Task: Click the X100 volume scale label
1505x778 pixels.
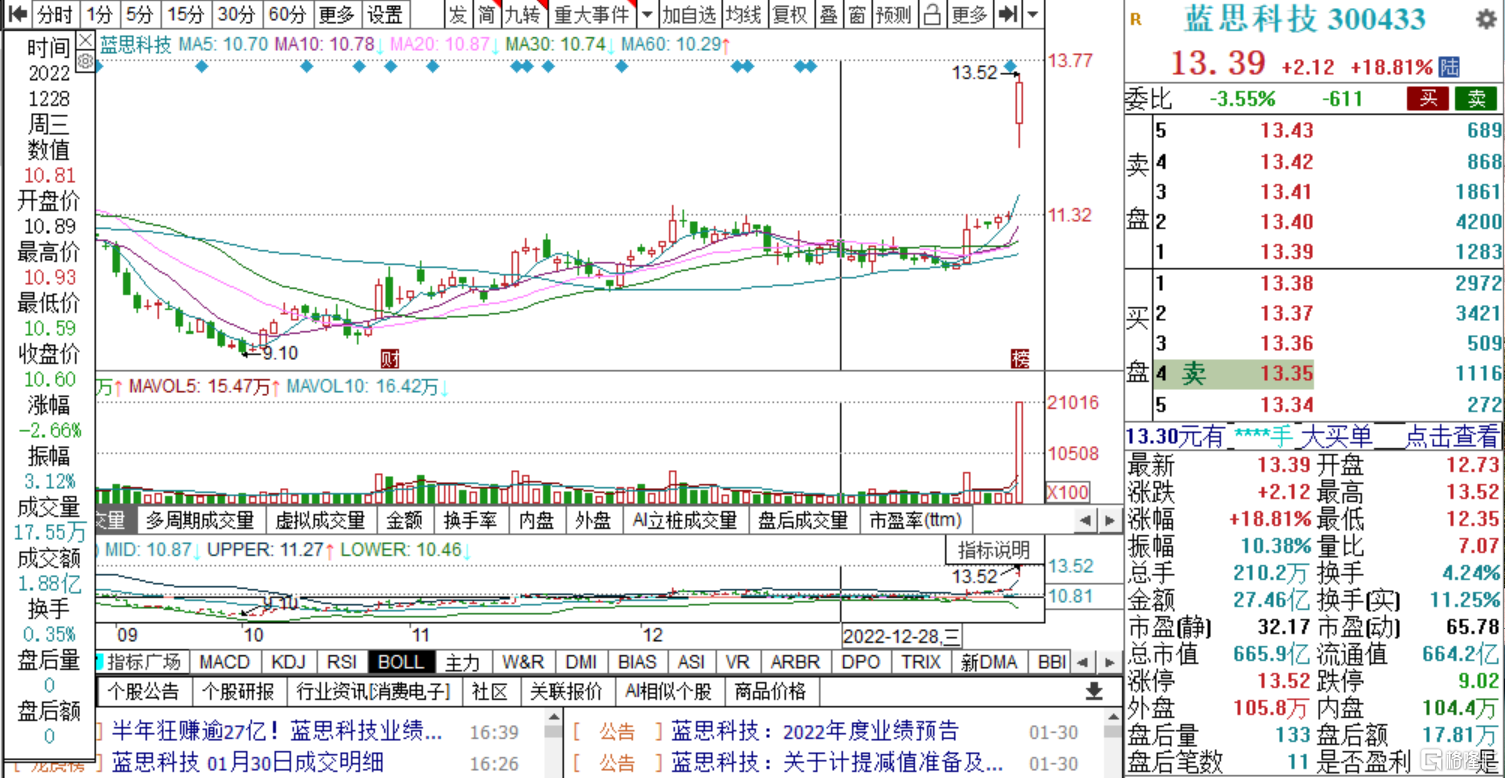Action: tap(1066, 493)
